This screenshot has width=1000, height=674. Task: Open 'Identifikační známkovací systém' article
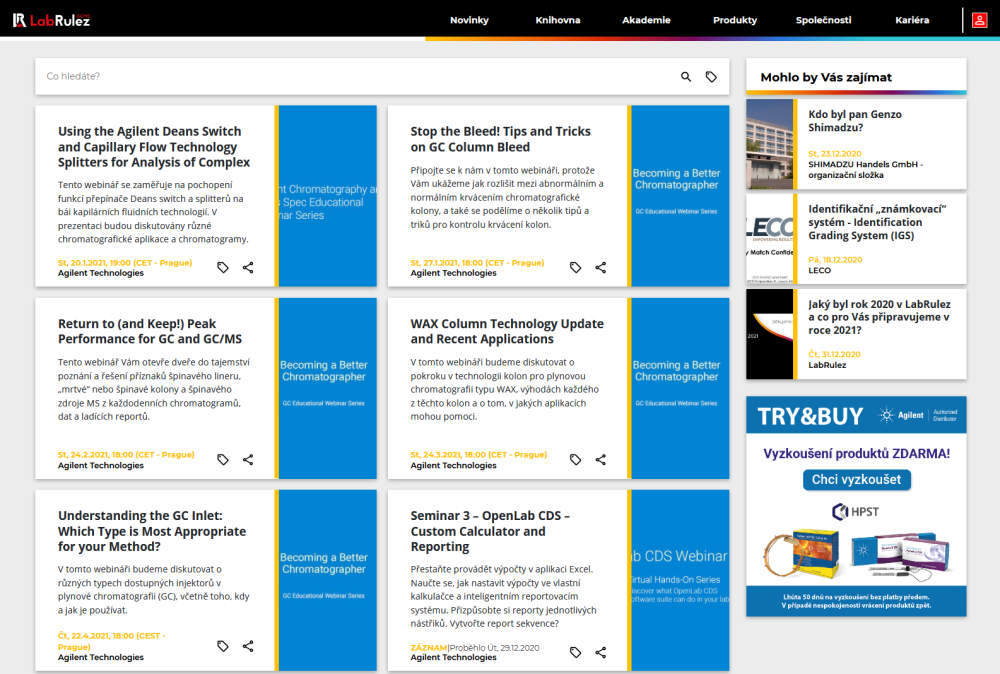pos(877,222)
